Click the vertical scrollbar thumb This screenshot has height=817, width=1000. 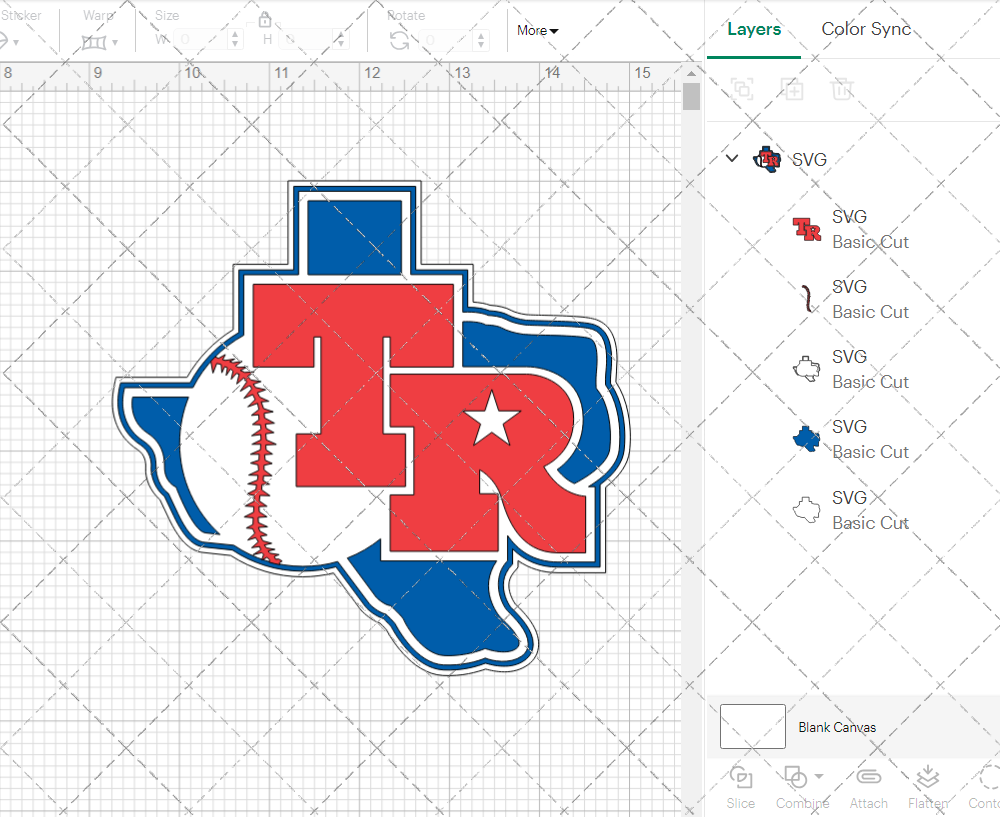click(691, 97)
